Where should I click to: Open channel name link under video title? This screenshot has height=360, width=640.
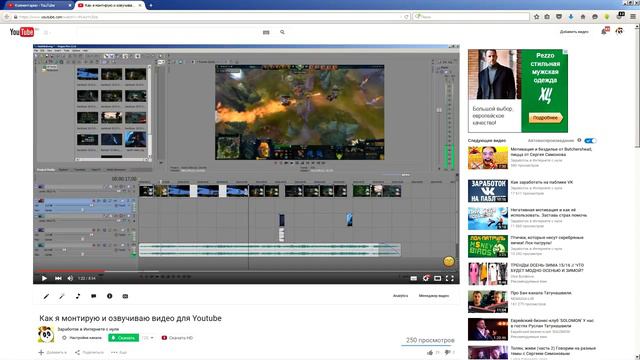(x=88, y=329)
